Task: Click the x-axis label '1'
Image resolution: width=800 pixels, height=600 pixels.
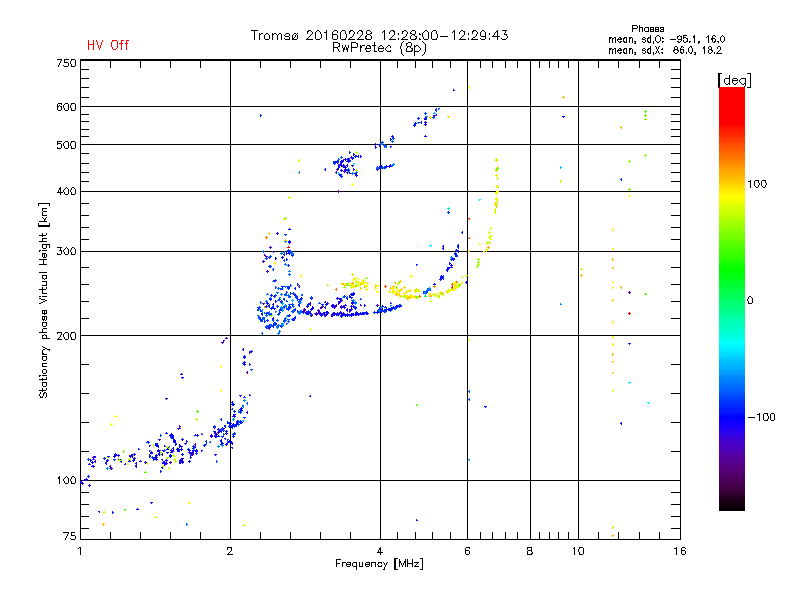Action: (x=80, y=551)
